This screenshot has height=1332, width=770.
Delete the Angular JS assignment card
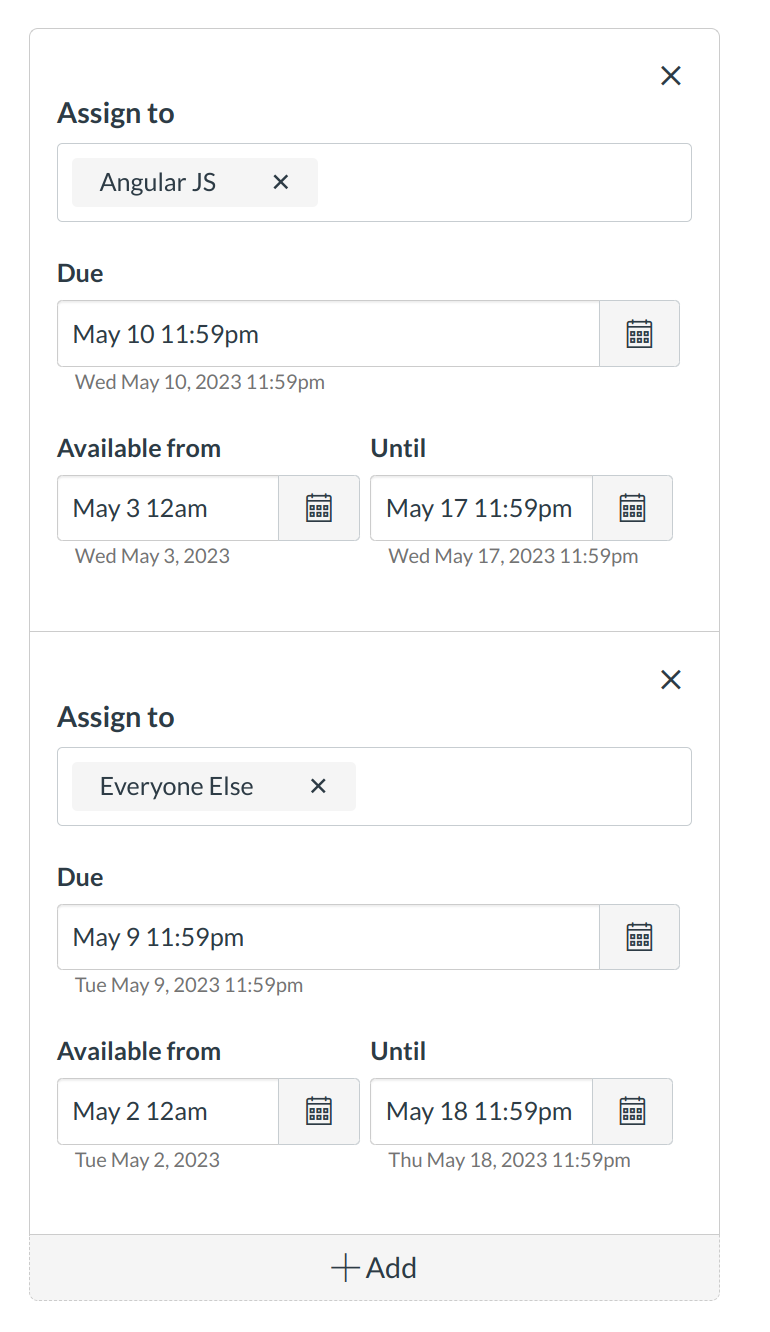coord(671,76)
